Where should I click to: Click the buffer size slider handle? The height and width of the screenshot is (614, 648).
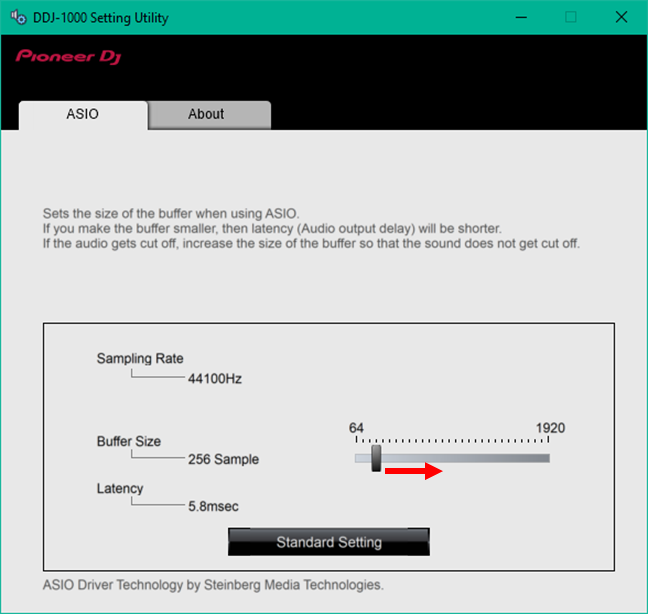(376, 457)
